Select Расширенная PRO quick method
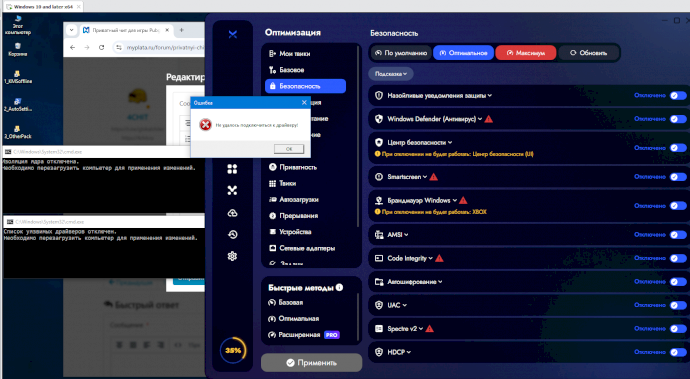 pos(304,335)
